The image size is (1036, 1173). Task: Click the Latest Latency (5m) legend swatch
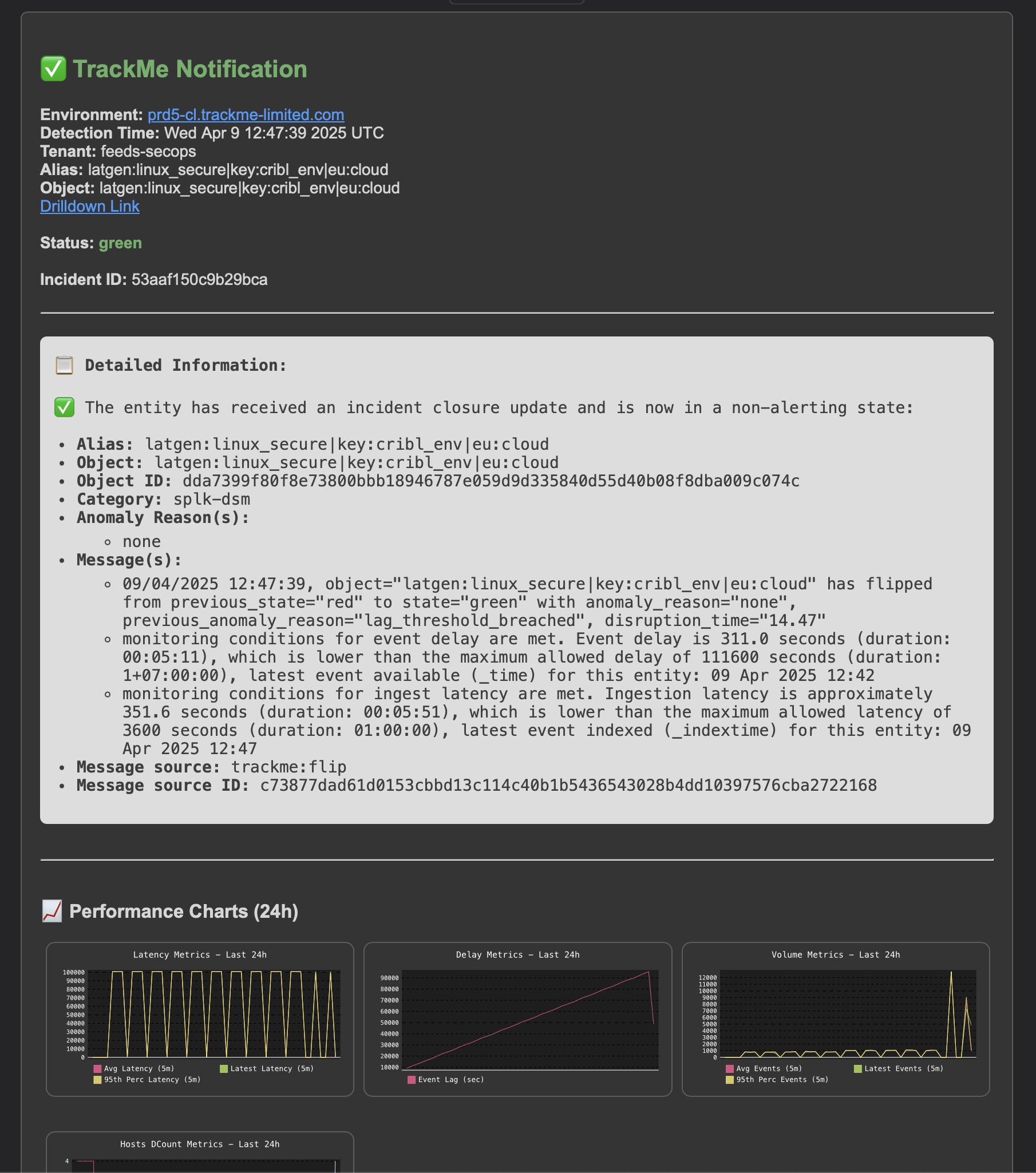[x=224, y=1068]
